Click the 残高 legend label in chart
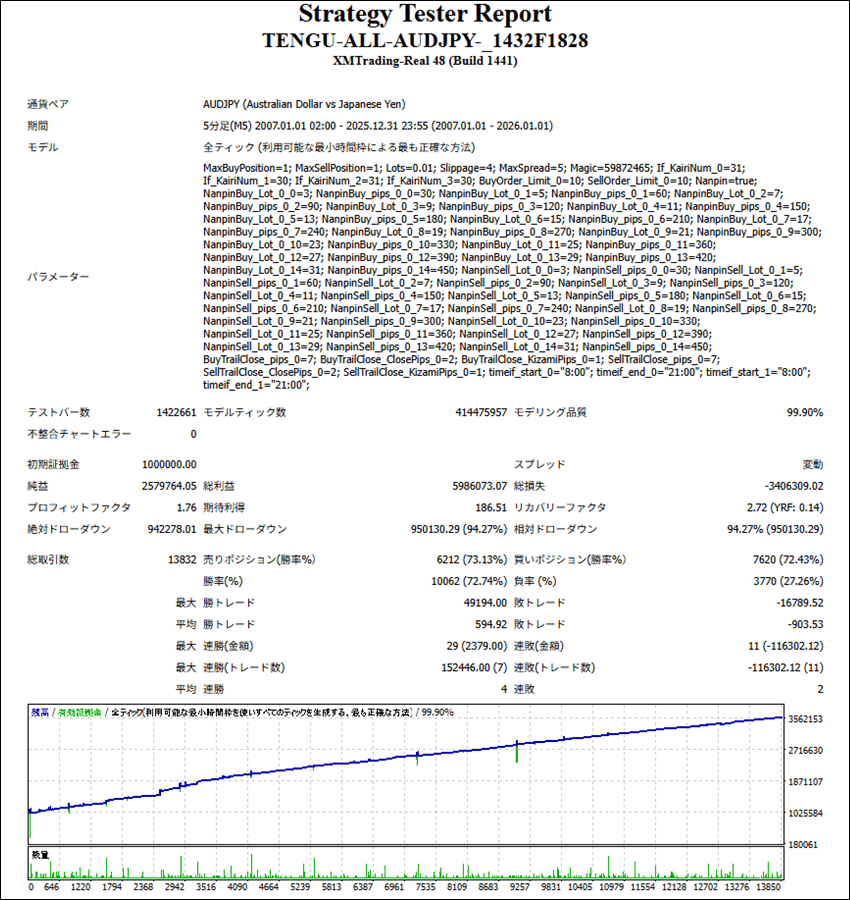 coord(39,712)
